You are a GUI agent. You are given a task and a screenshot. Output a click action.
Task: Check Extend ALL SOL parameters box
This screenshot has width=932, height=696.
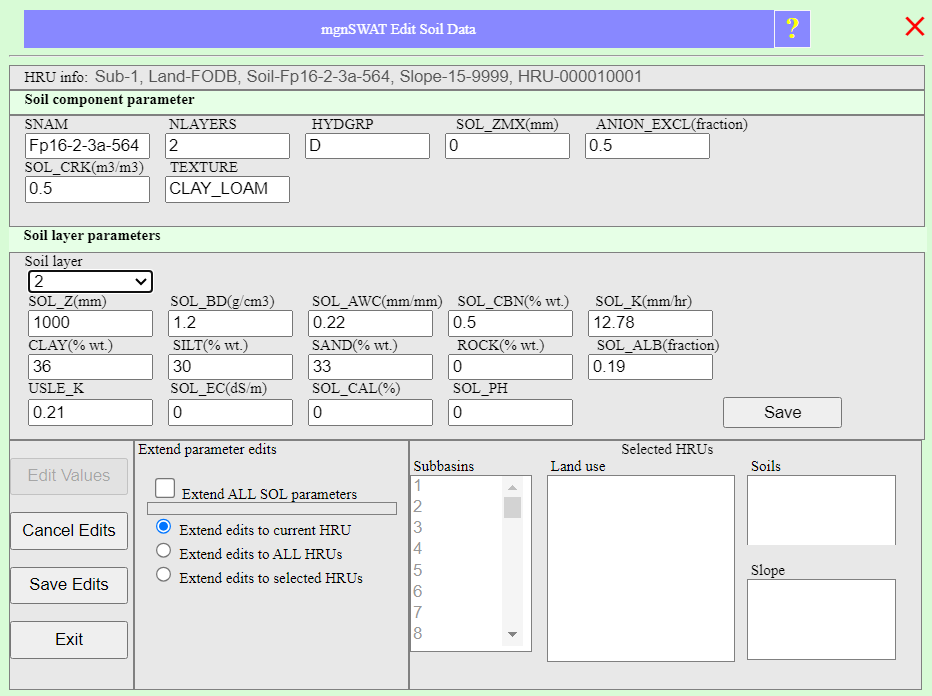pyautogui.click(x=165, y=488)
